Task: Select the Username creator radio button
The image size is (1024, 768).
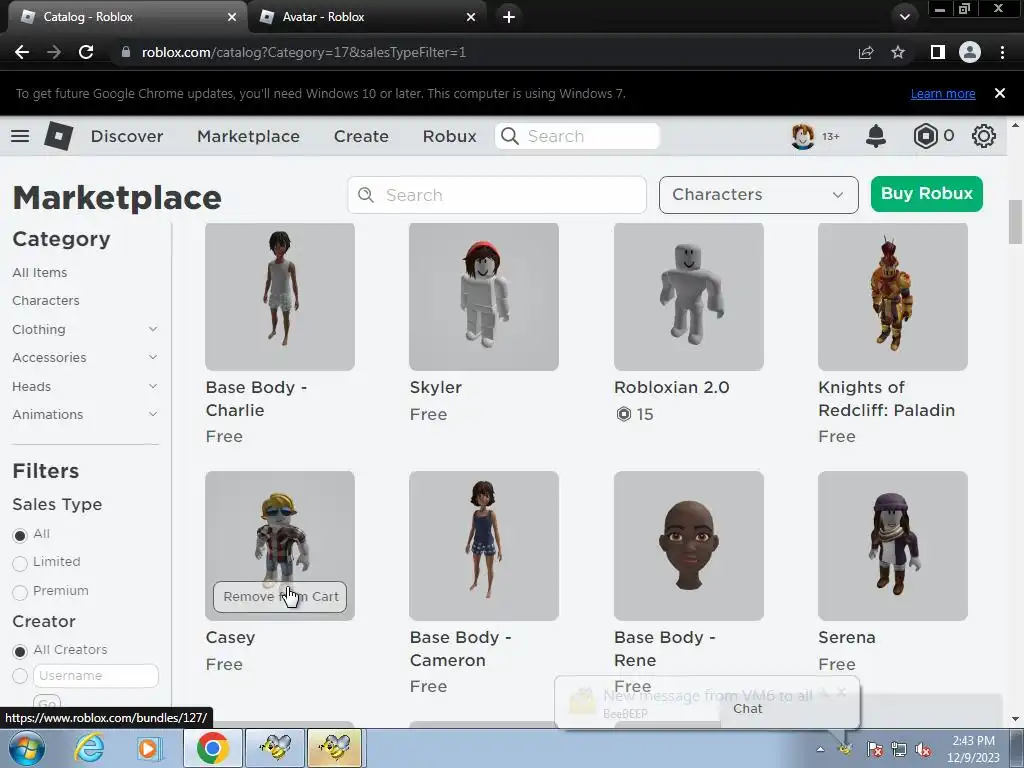Action: [x=20, y=676]
